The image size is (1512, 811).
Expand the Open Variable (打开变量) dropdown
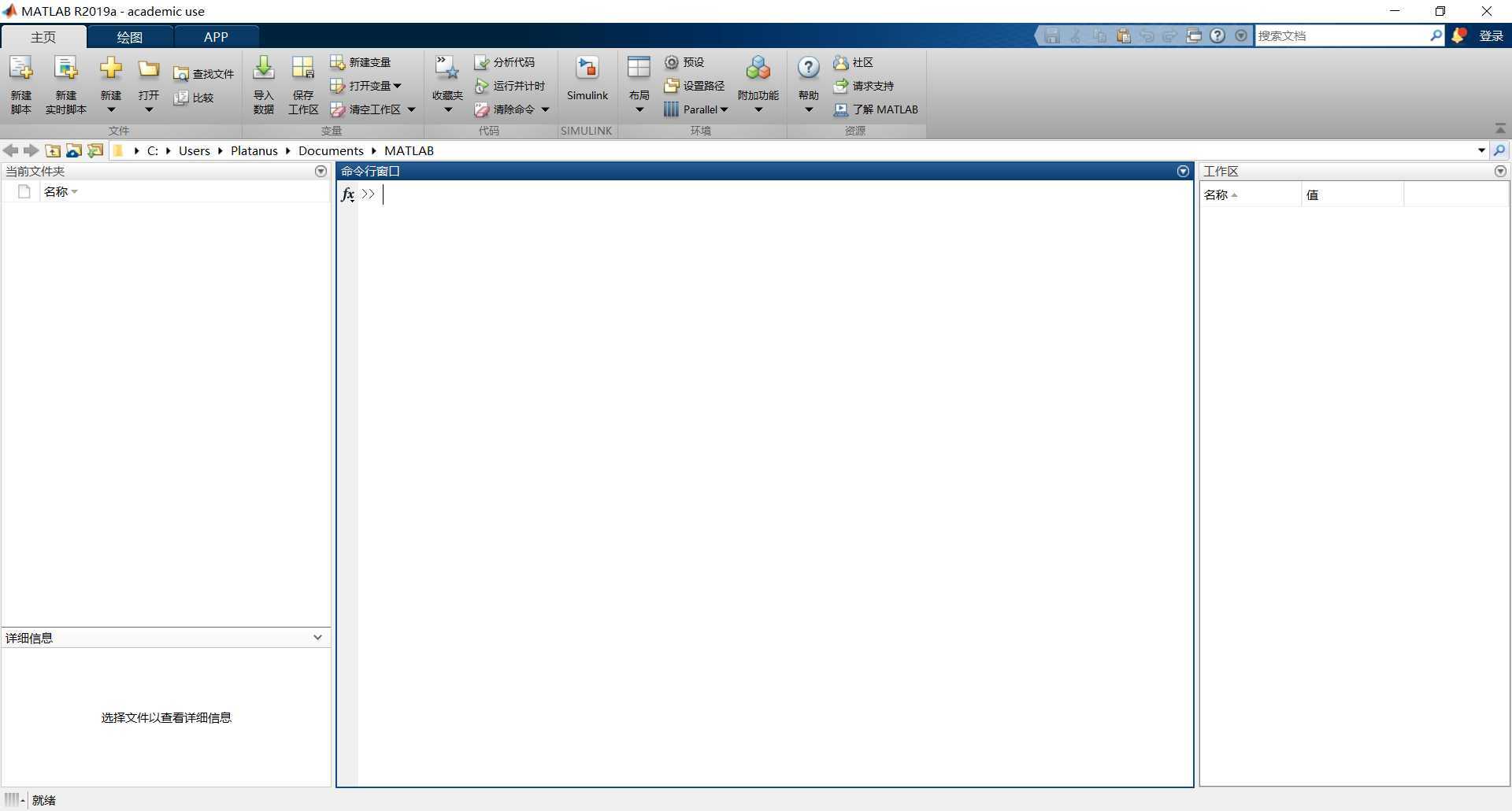click(x=397, y=86)
